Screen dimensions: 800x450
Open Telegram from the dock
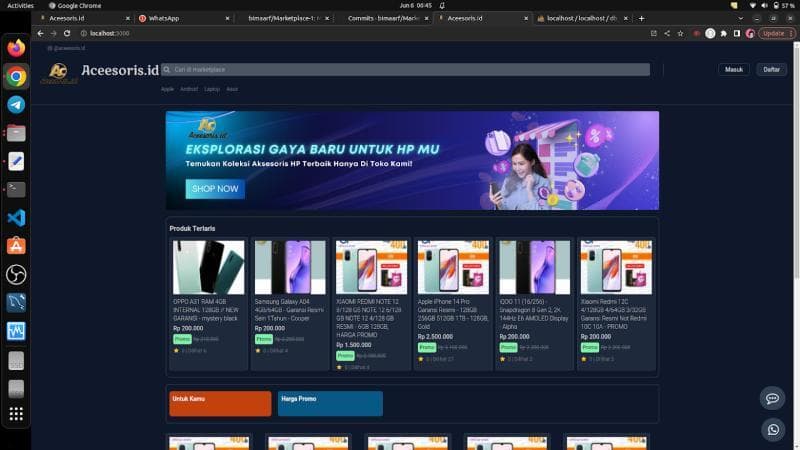click(x=16, y=105)
